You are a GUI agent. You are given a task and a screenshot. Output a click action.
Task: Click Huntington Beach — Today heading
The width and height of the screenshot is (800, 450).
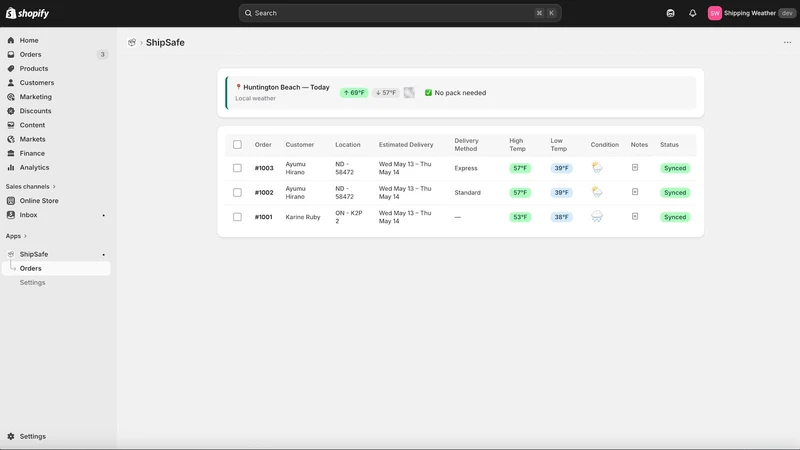pos(286,87)
